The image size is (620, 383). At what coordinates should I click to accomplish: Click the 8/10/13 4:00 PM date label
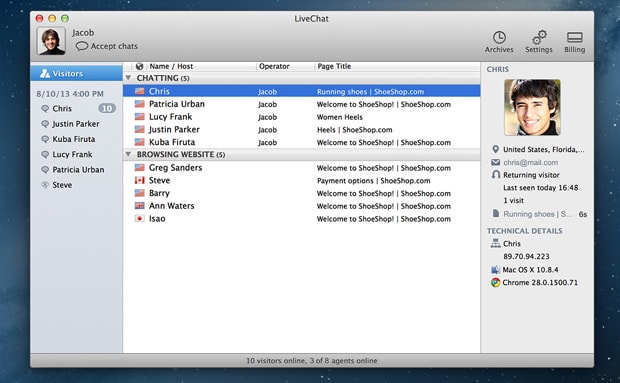click(x=70, y=94)
